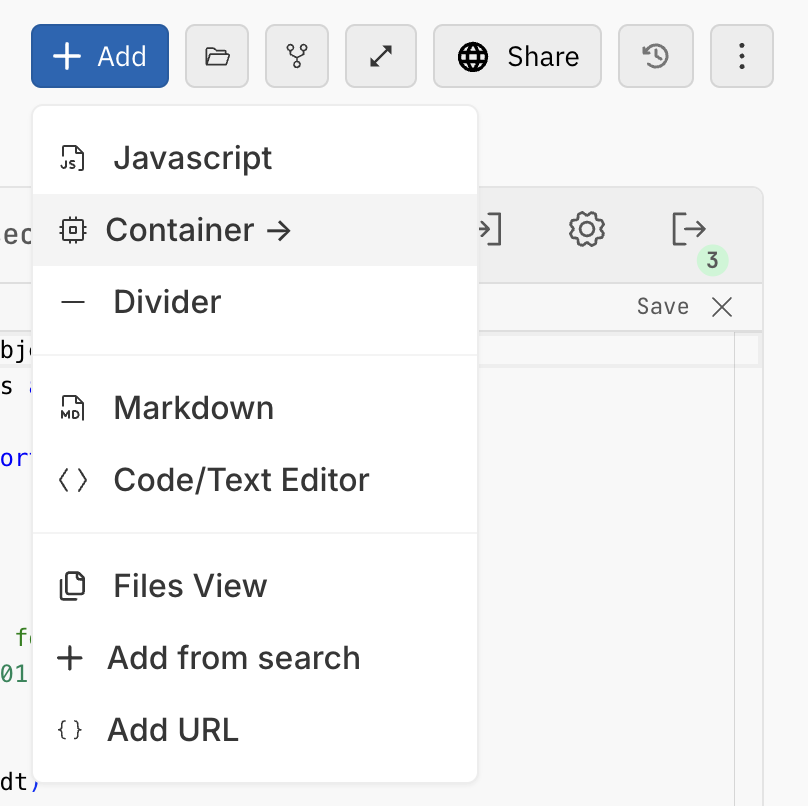Screen dimensions: 808x806
Task: Open the three-dot more options menu
Action: coord(742,56)
